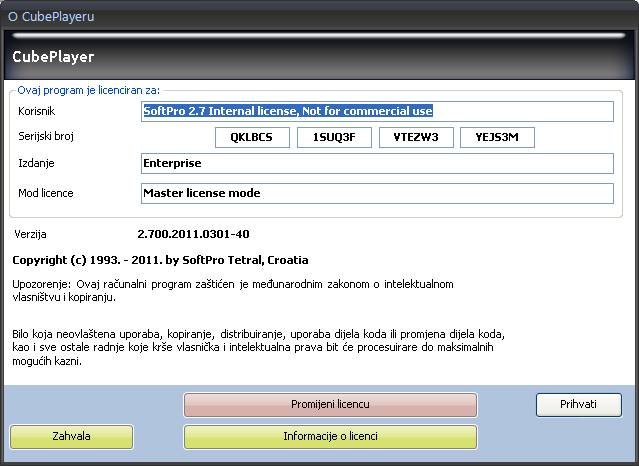Image resolution: width=639 pixels, height=466 pixels.
Task: Click the 'Bilo koja neovlaštena uporaba' paragraph
Action: coord(258,347)
